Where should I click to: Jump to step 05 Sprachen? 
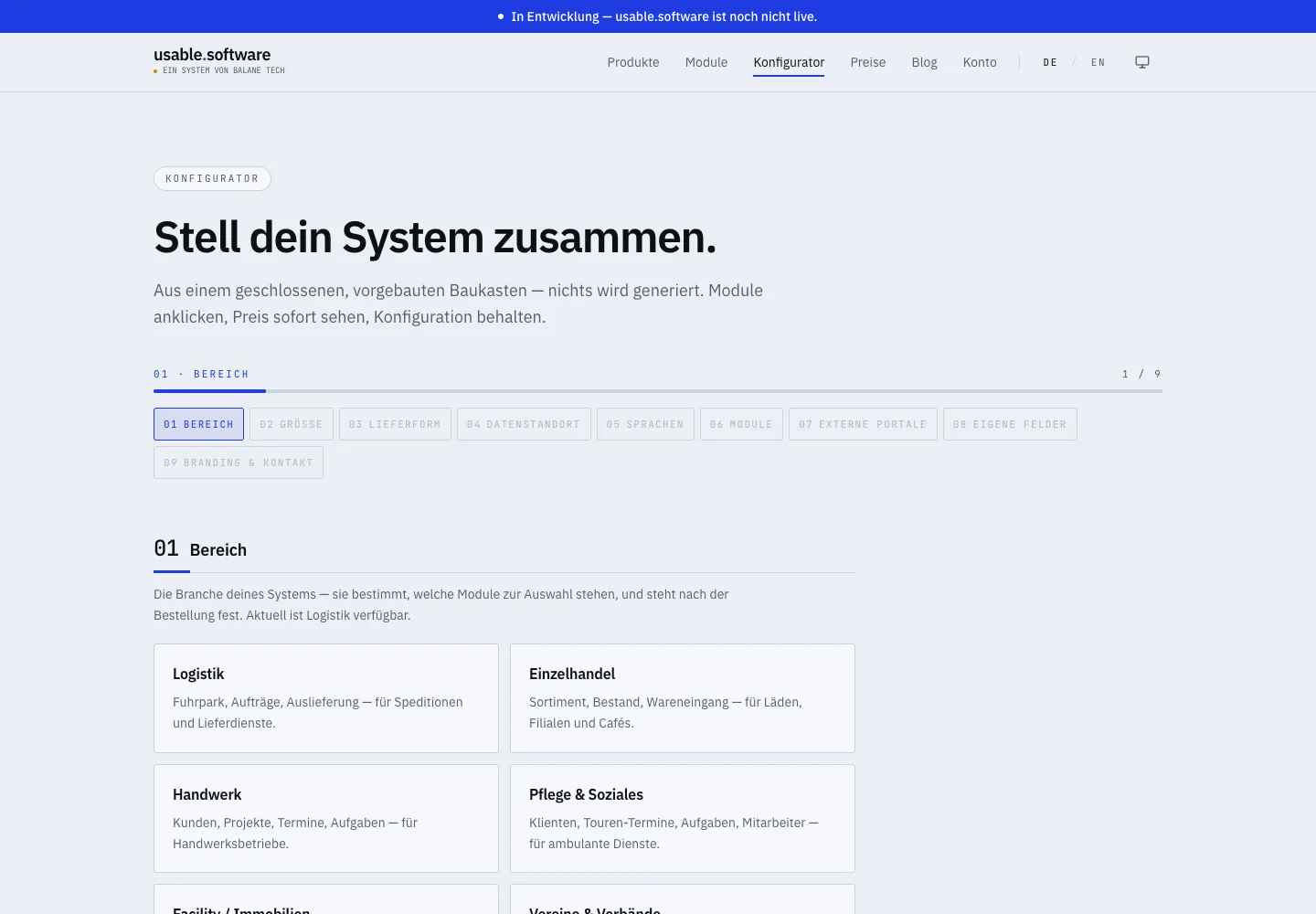point(645,424)
